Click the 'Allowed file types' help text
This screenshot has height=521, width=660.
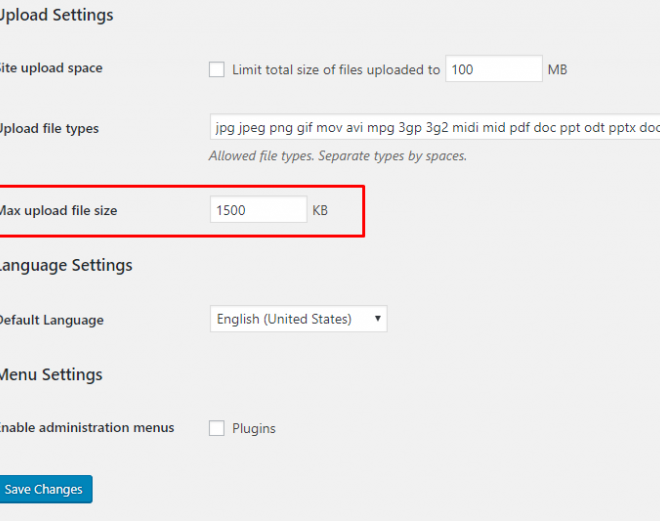click(x=338, y=156)
